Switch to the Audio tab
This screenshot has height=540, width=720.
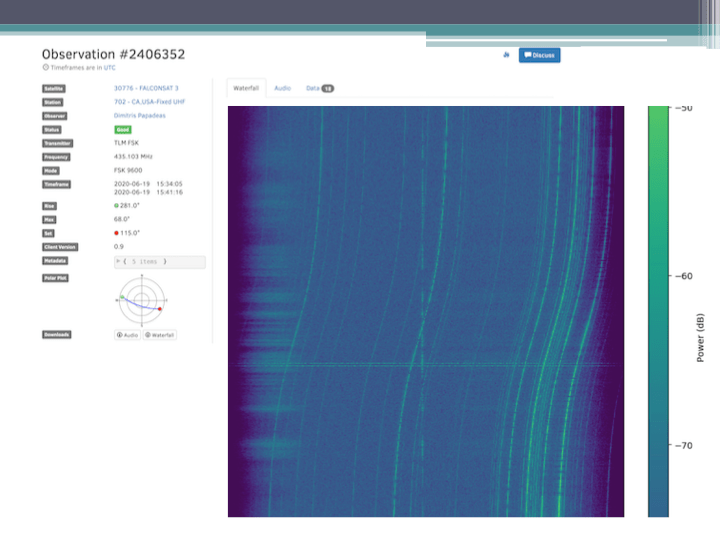click(283, 88)
